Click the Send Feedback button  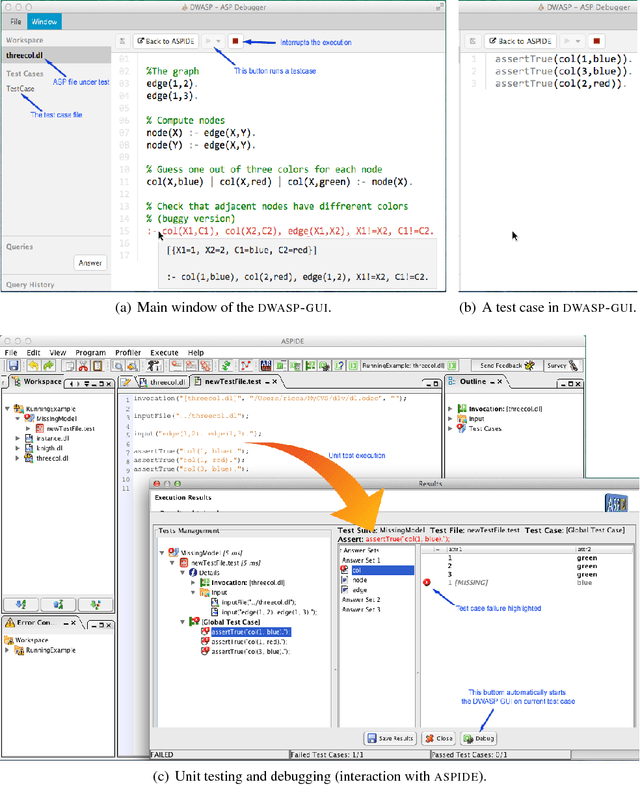coord(507,365)
